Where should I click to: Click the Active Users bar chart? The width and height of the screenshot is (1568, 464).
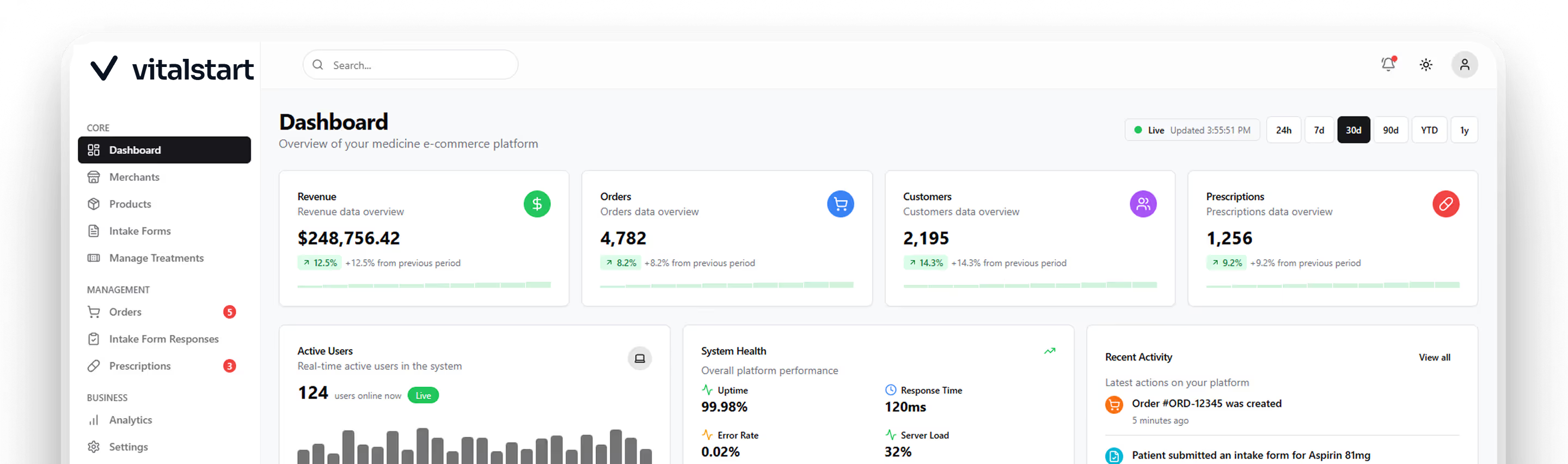474,447
